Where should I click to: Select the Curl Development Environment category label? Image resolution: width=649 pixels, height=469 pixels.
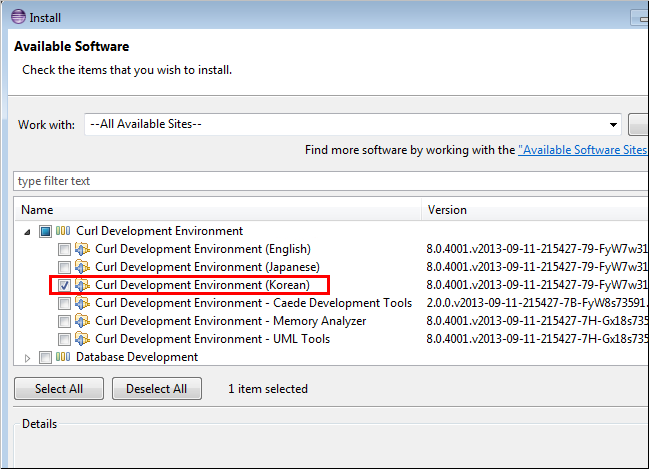[x=159, y=231]
